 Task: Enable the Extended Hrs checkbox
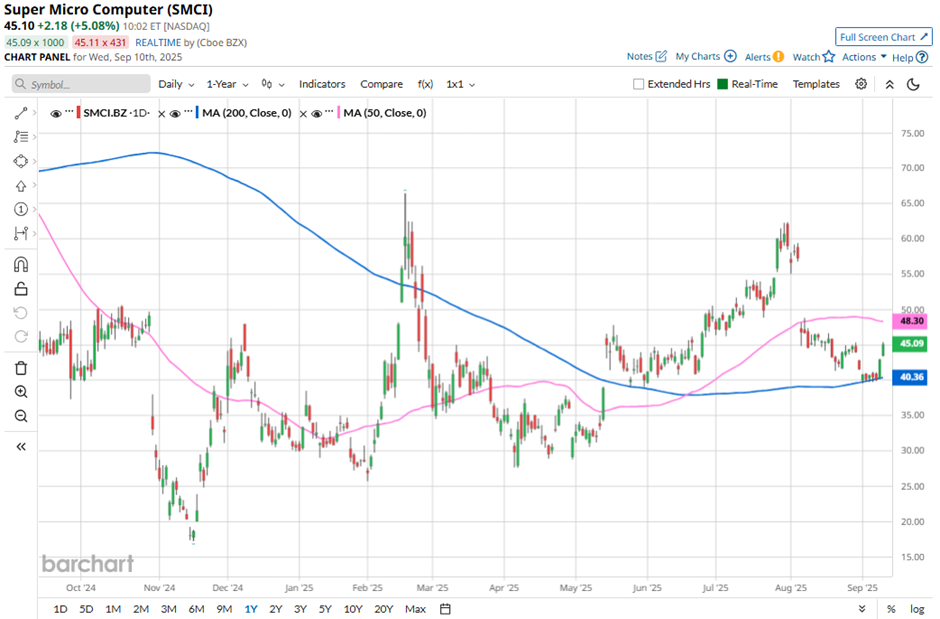(x=638, y=84)
